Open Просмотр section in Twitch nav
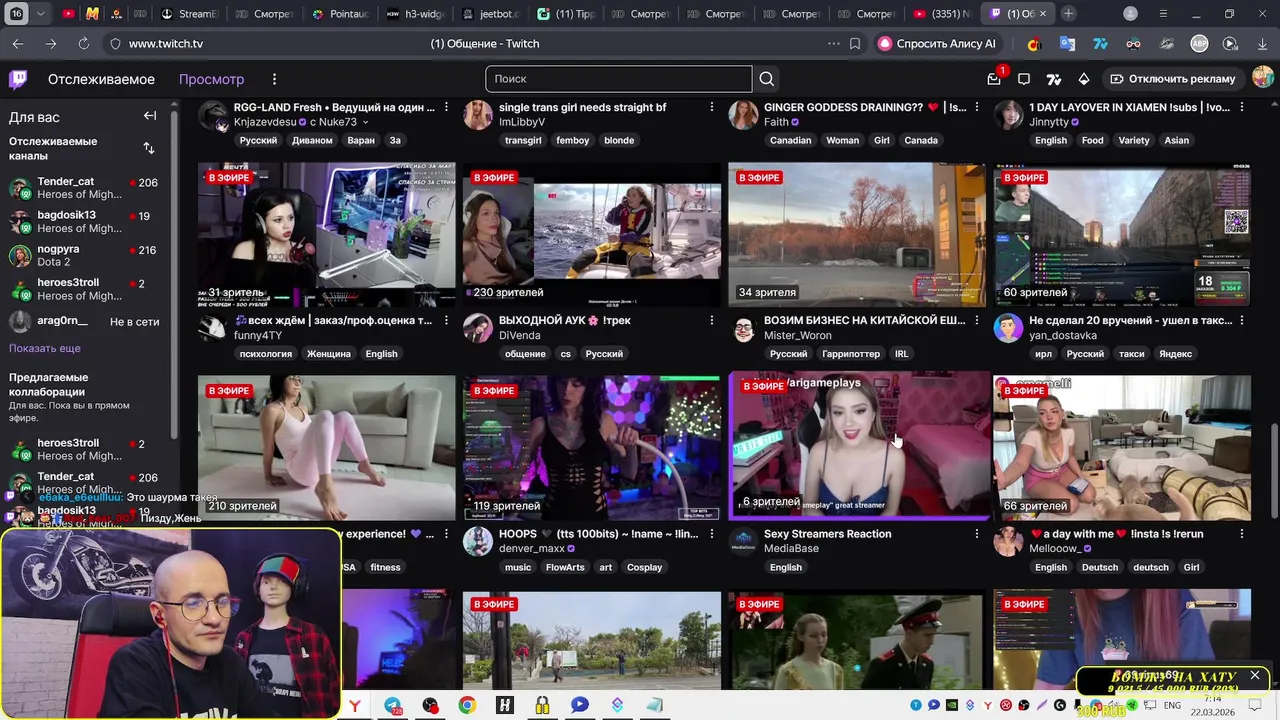Viewport: 1280px width, 720px height. tap(211, 79)
